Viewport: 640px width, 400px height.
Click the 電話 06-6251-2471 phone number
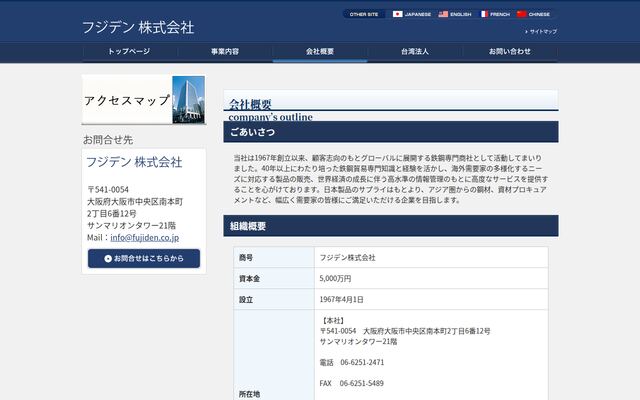pyautogui.click(x=351, y=362)
